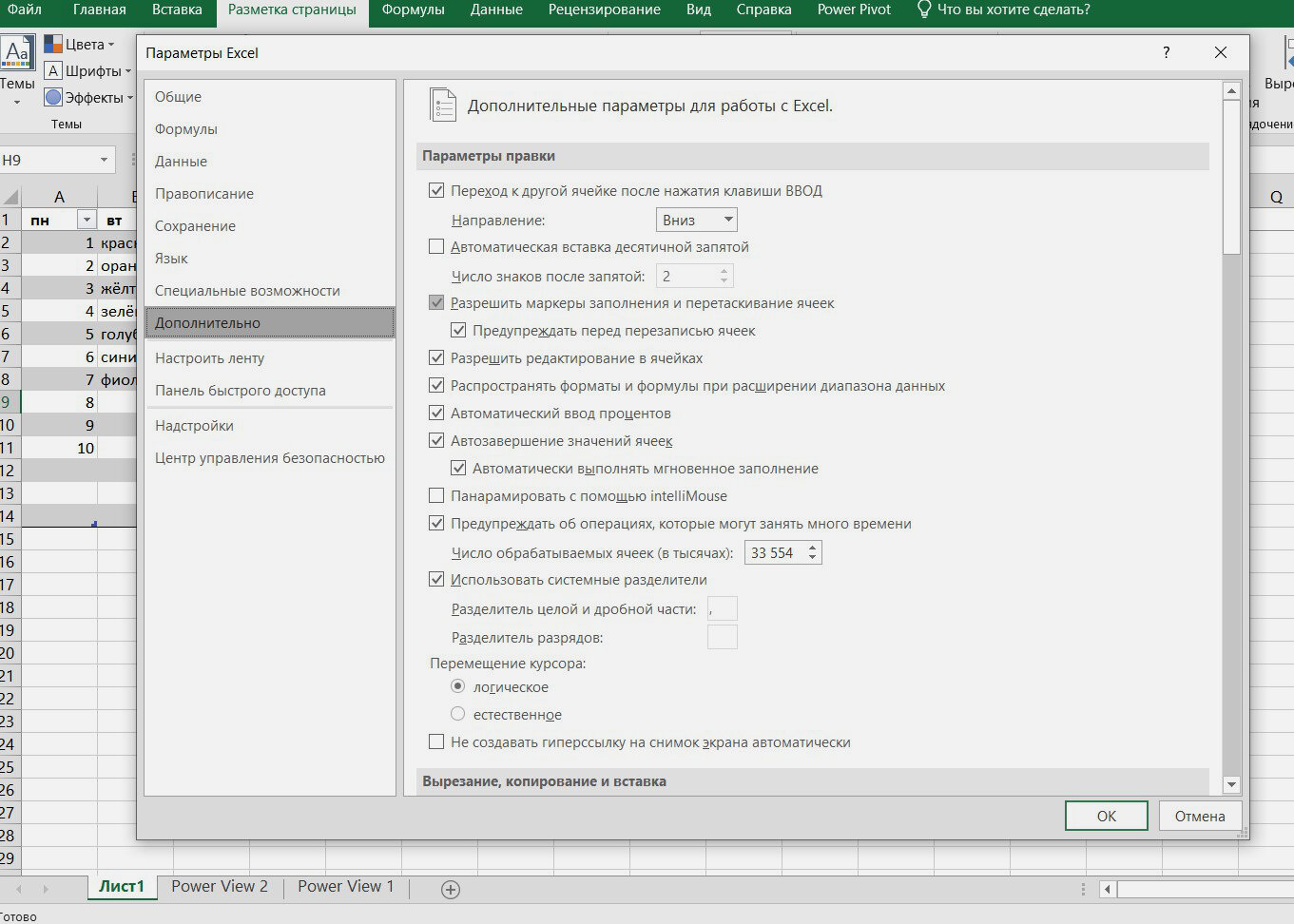
Task: Confirm the dialog with OK
Action: tap(1107, 816)
